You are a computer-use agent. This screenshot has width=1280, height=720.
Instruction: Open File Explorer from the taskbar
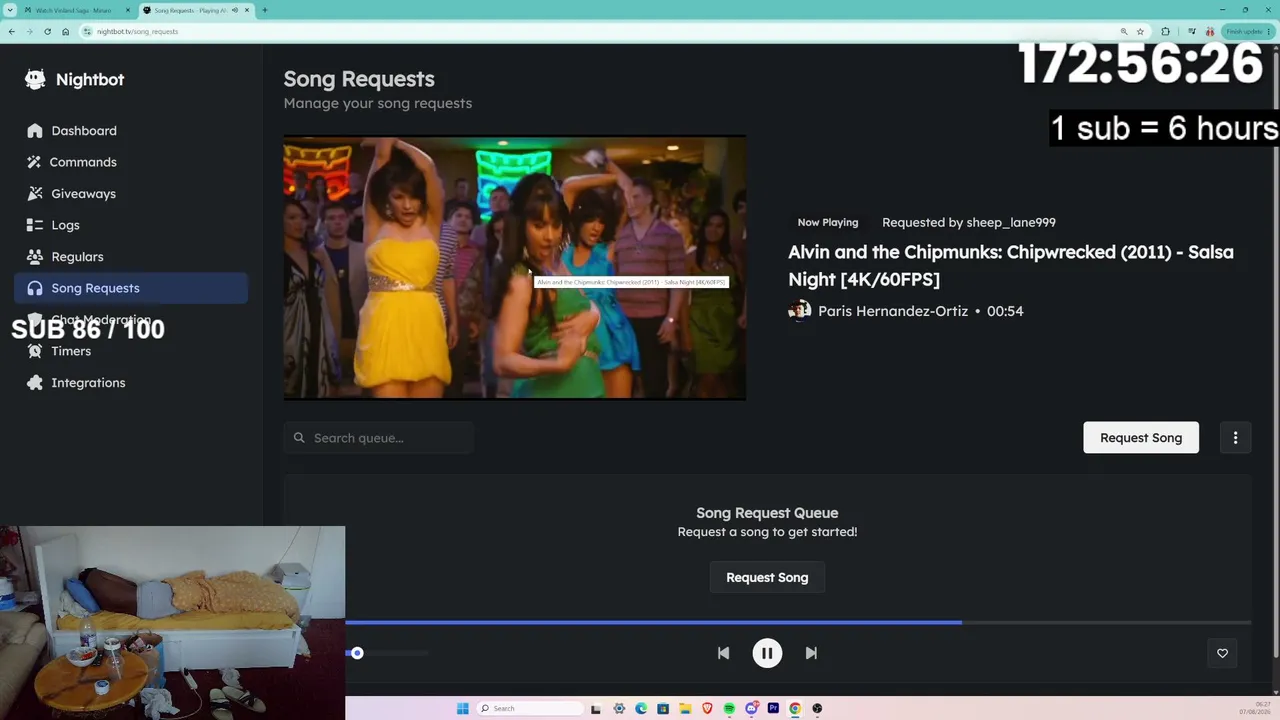coord(685,708)
